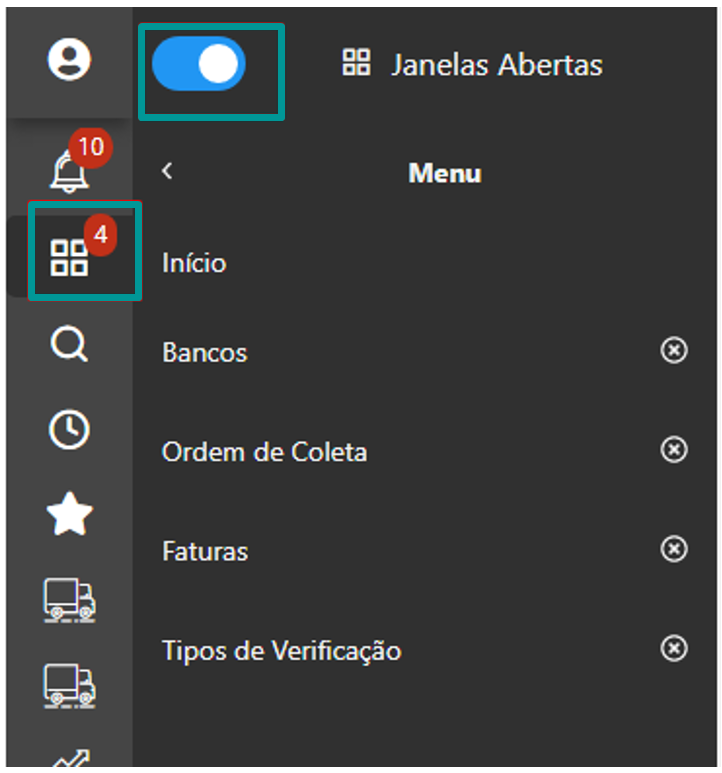Close the Bancos window entry
Image resolution: width=722 pixels, height=773 pixels.
[675, 351]
